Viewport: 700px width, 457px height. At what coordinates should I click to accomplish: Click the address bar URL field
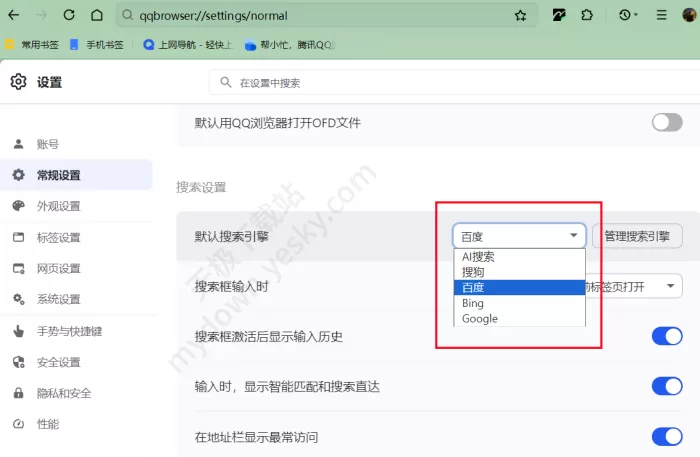pos(326,16)
